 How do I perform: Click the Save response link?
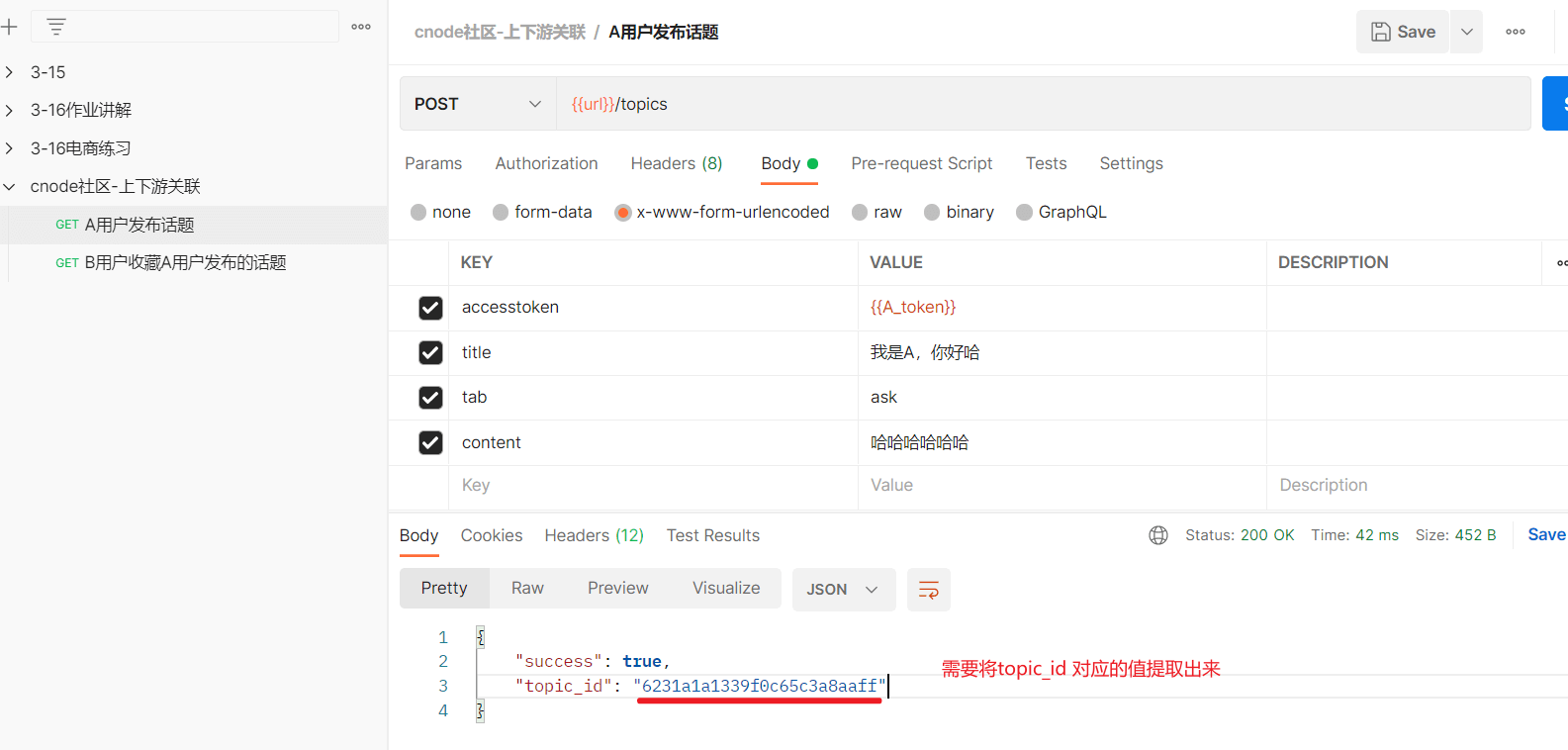pos(1546,534)
